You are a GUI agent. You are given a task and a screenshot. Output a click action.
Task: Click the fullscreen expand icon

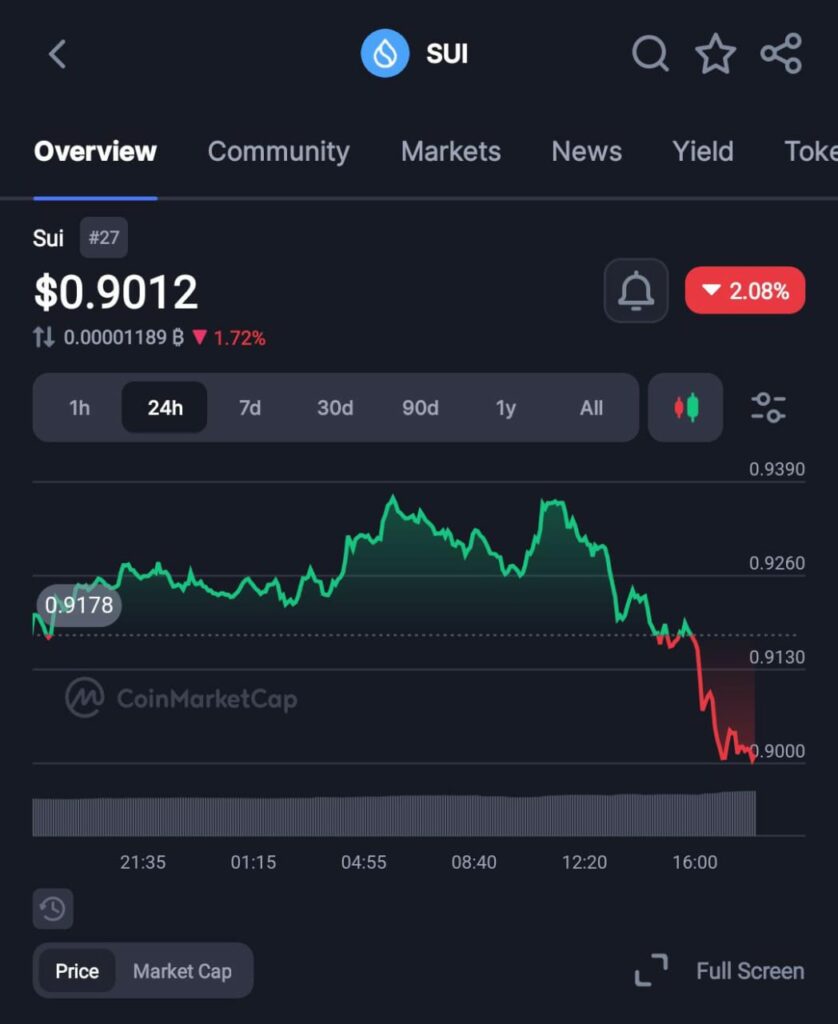point(652,970)
